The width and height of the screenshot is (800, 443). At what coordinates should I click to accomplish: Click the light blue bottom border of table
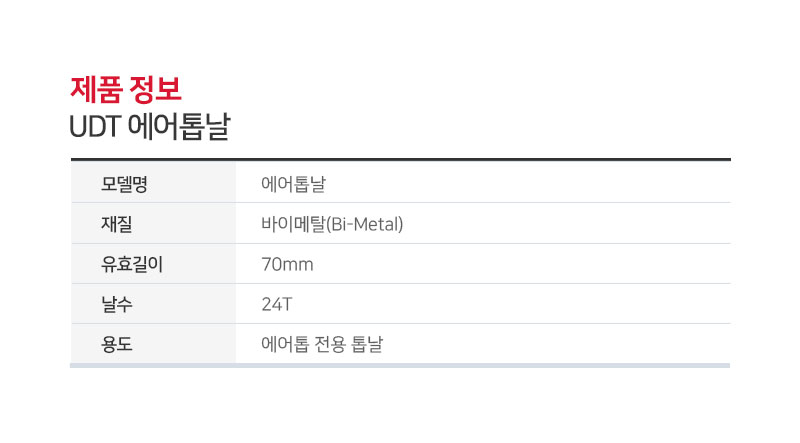coord(400,365)
